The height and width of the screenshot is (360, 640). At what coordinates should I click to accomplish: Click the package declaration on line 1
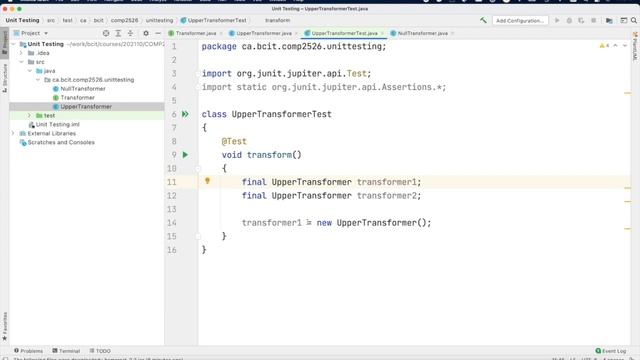coord(293,46)
